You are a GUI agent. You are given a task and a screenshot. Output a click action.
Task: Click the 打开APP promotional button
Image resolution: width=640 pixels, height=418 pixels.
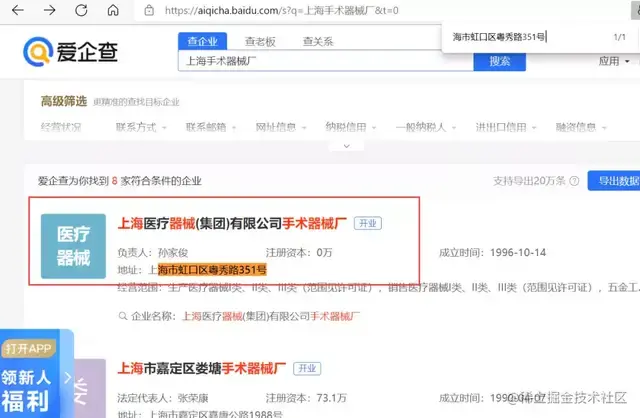[x=29, y=349]
